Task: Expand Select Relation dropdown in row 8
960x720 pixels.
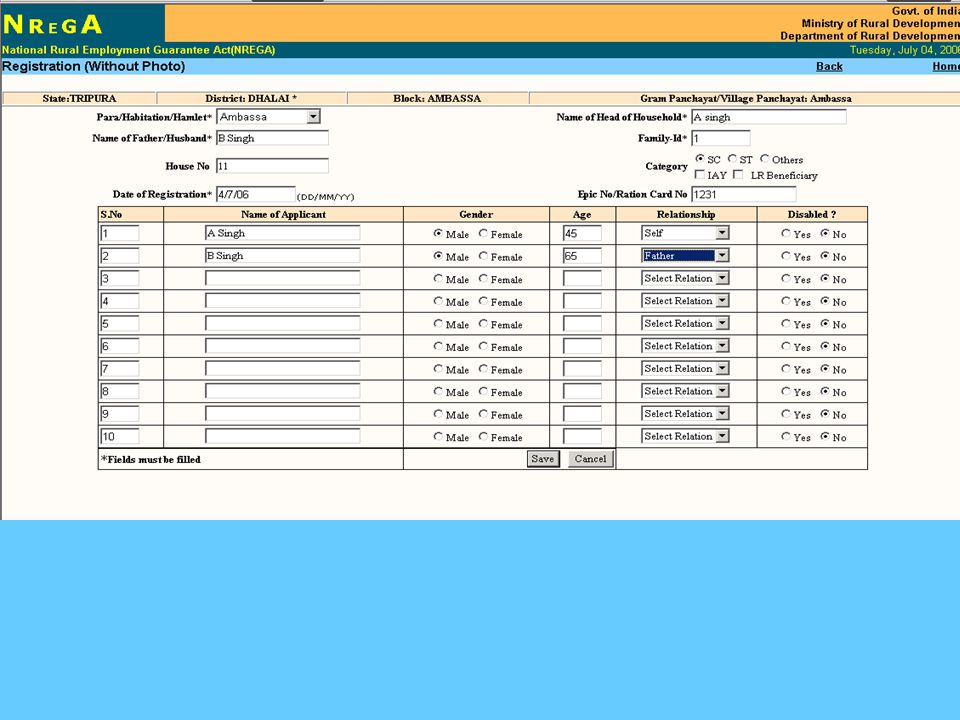Action: pyautogui.click(x=685, y=391)
